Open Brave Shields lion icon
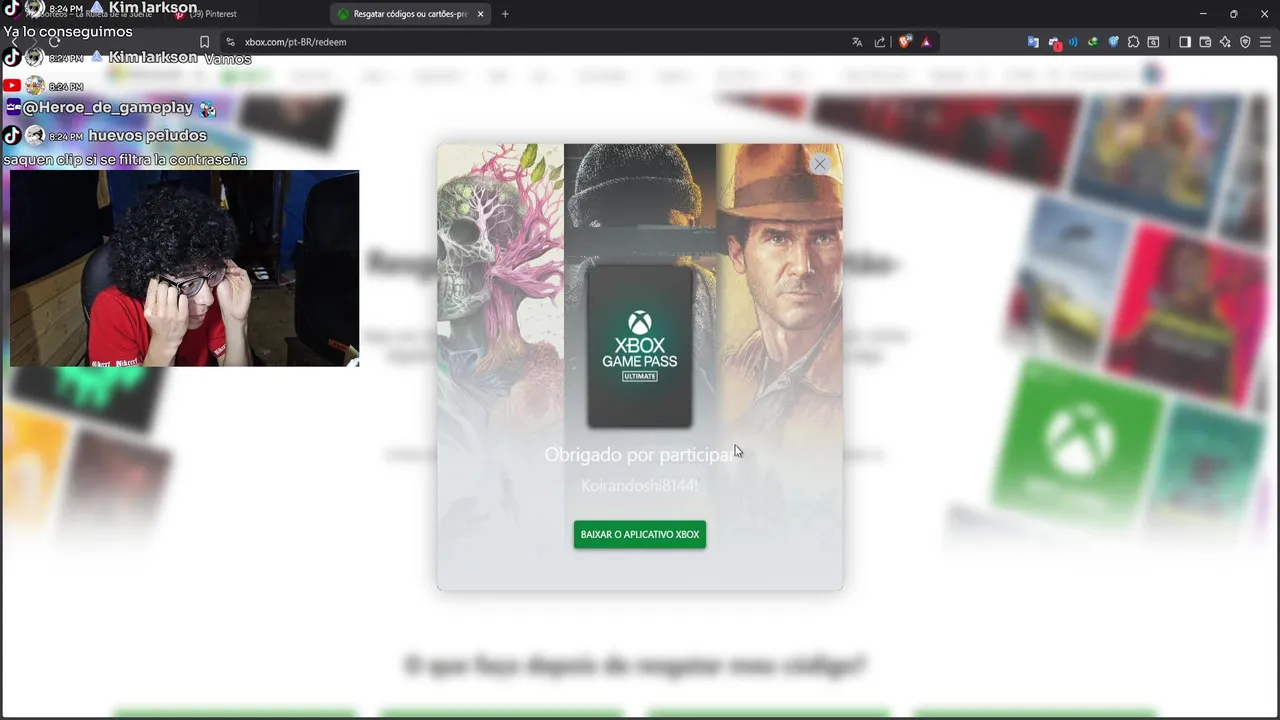 point(905,42)
